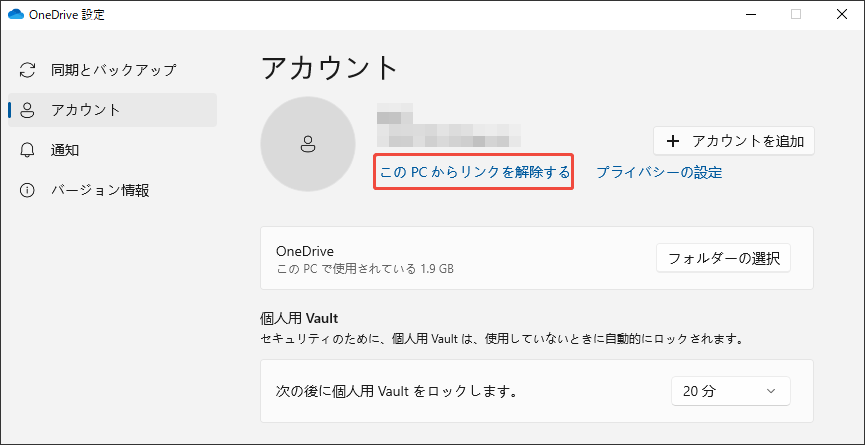
Task: Minimize the OneDrive 設定 window
Action: 750,15
